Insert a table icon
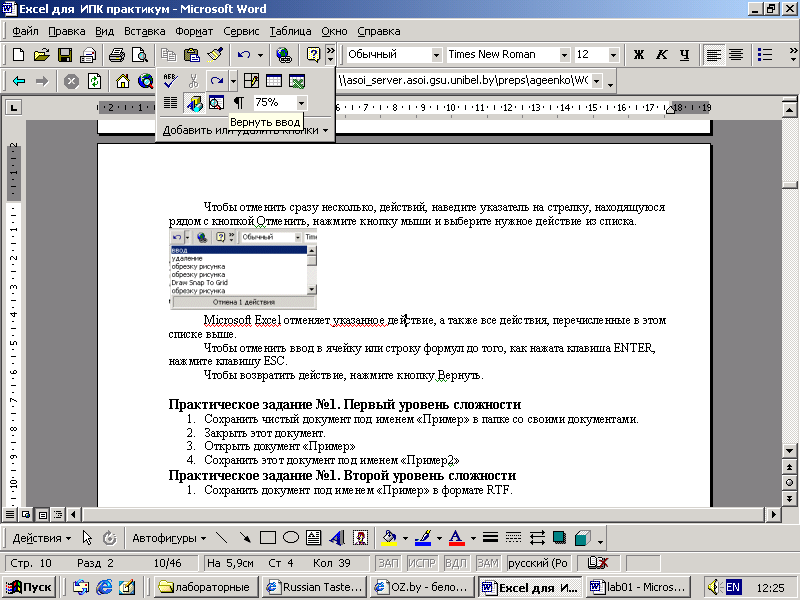800x600 pixels. (x=274, y=81)
